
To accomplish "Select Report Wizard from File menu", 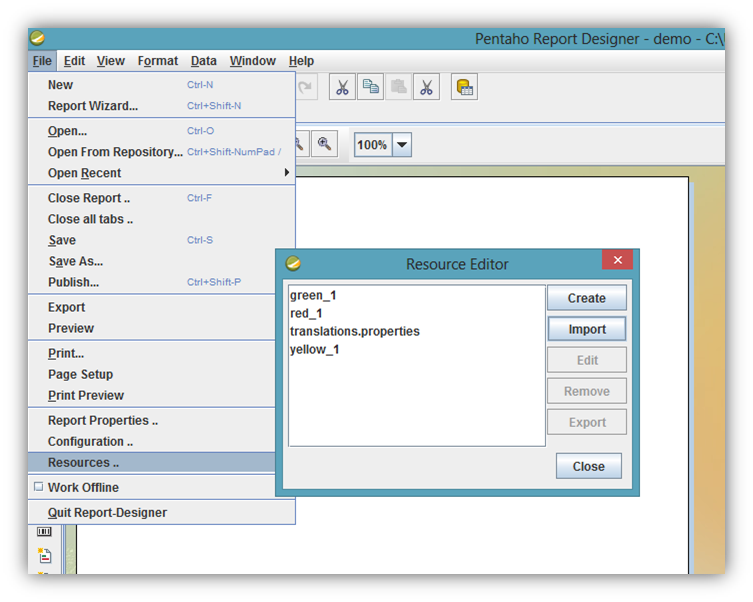I will (93, 106).
